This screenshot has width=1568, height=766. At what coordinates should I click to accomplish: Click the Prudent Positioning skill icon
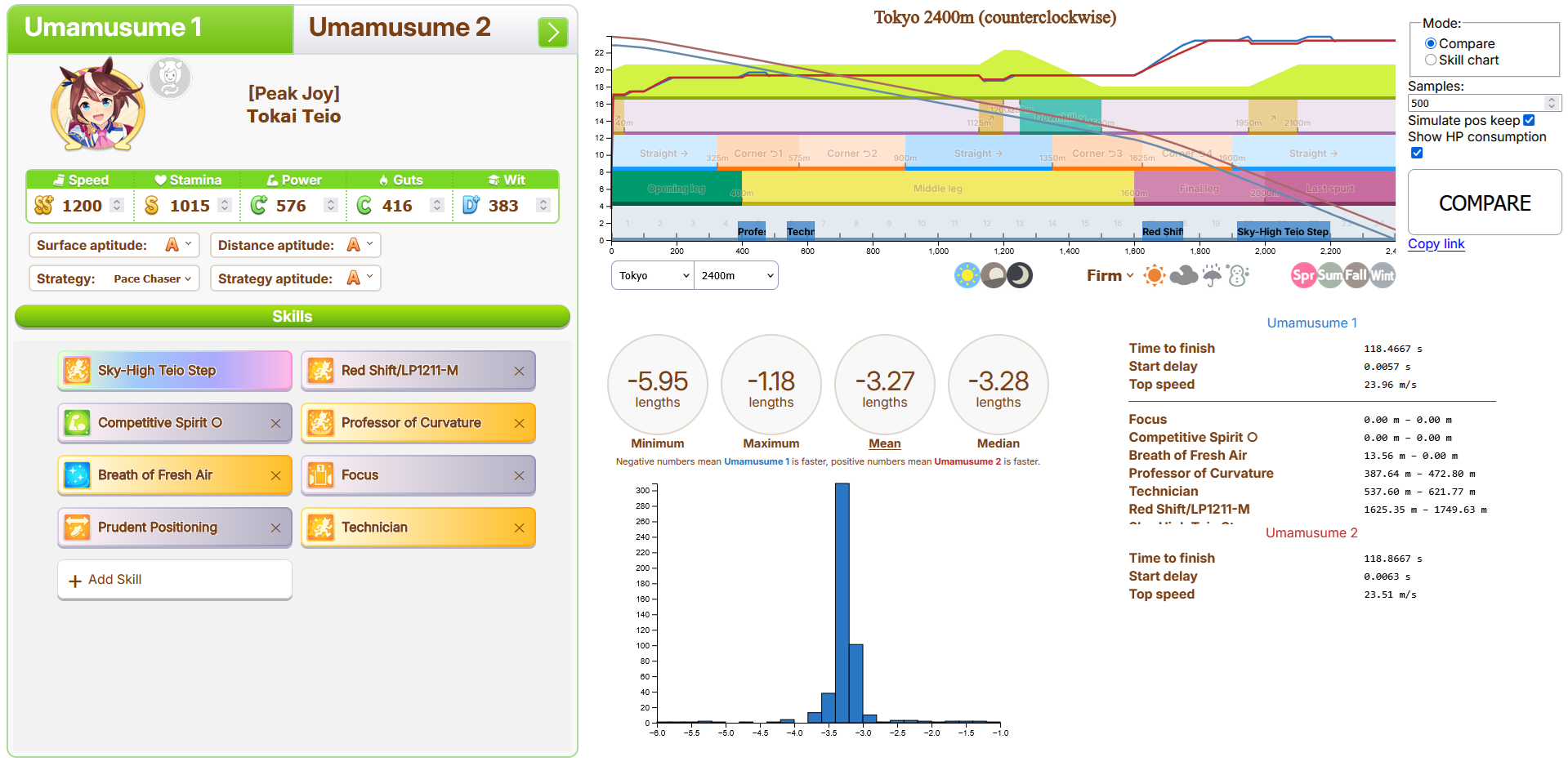click(77, 527)
